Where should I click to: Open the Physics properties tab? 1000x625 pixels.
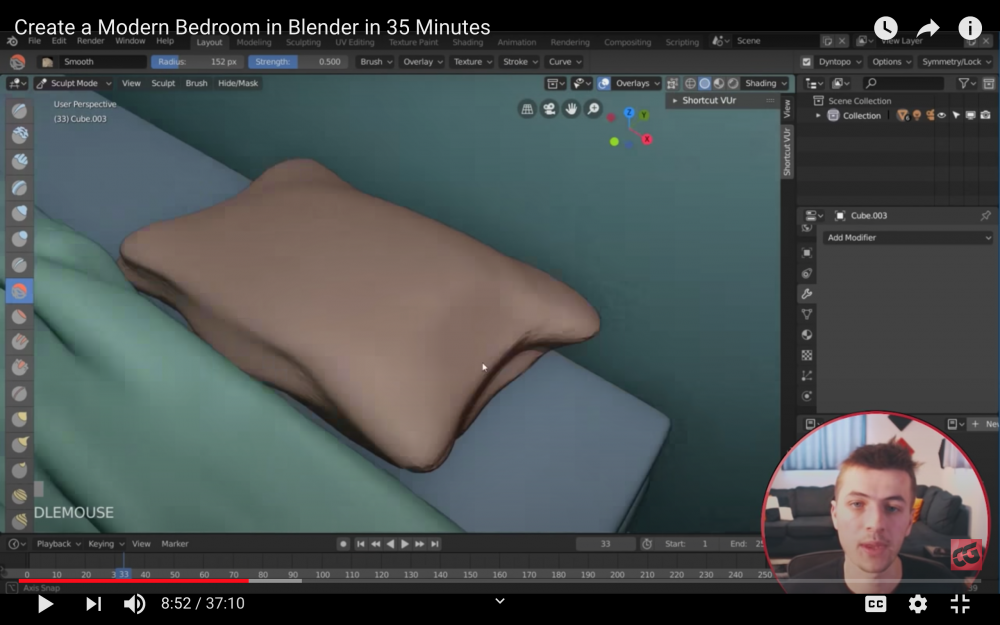click(x=807, y=396)
